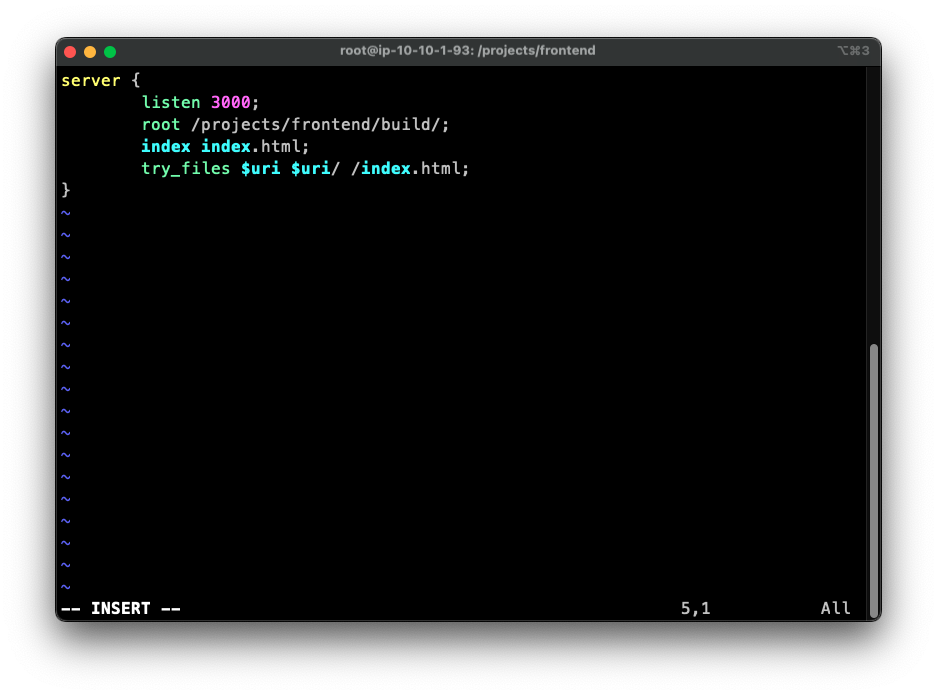
Task: Click the green zoom window button
Action: tap(110, 51)
